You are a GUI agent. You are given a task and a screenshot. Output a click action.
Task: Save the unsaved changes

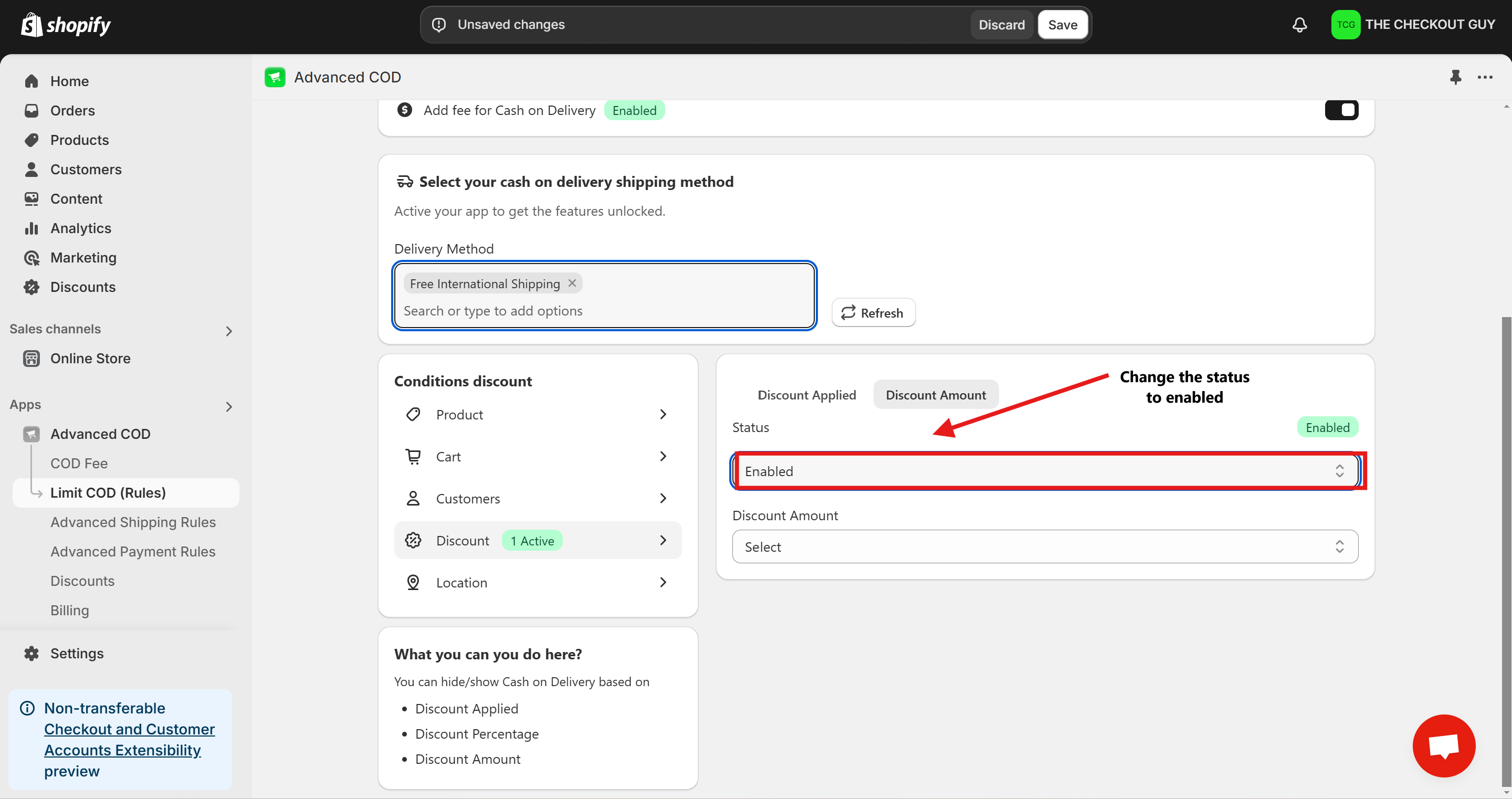1063,25
